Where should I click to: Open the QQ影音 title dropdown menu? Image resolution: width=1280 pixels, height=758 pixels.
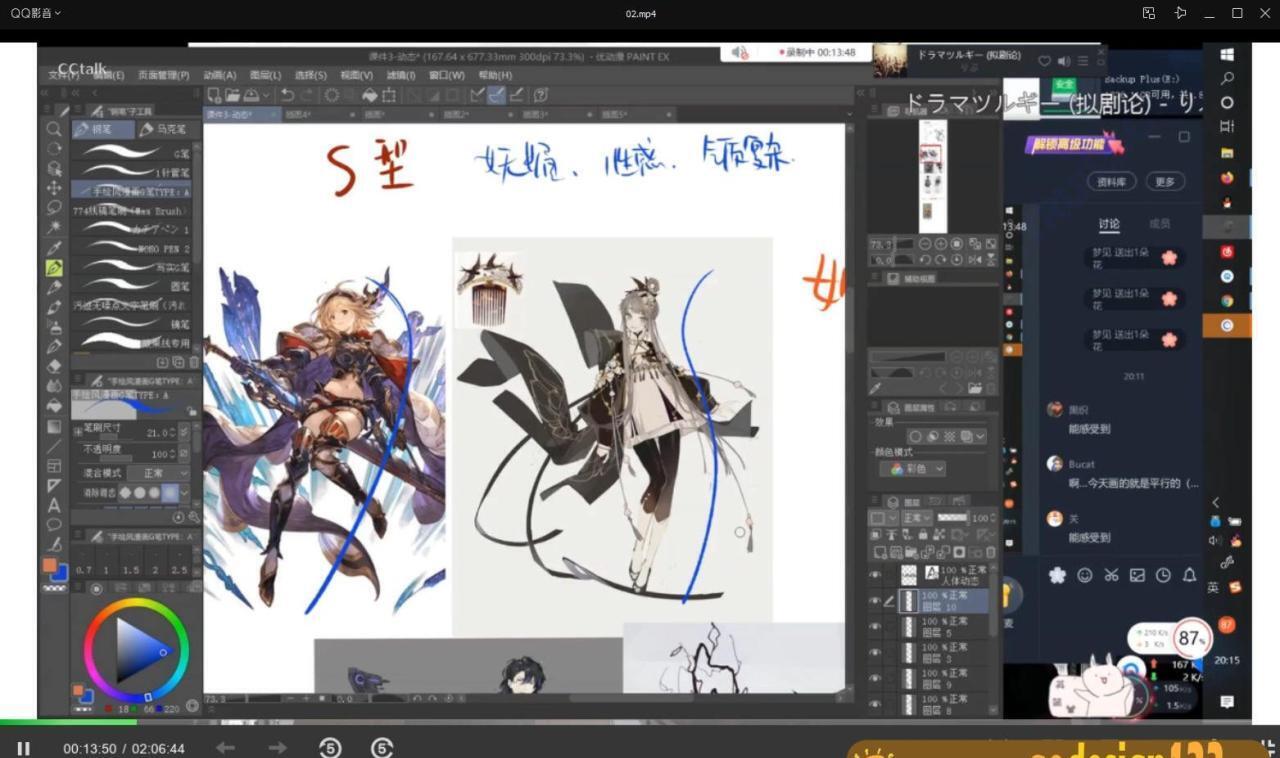click(36, 13)
